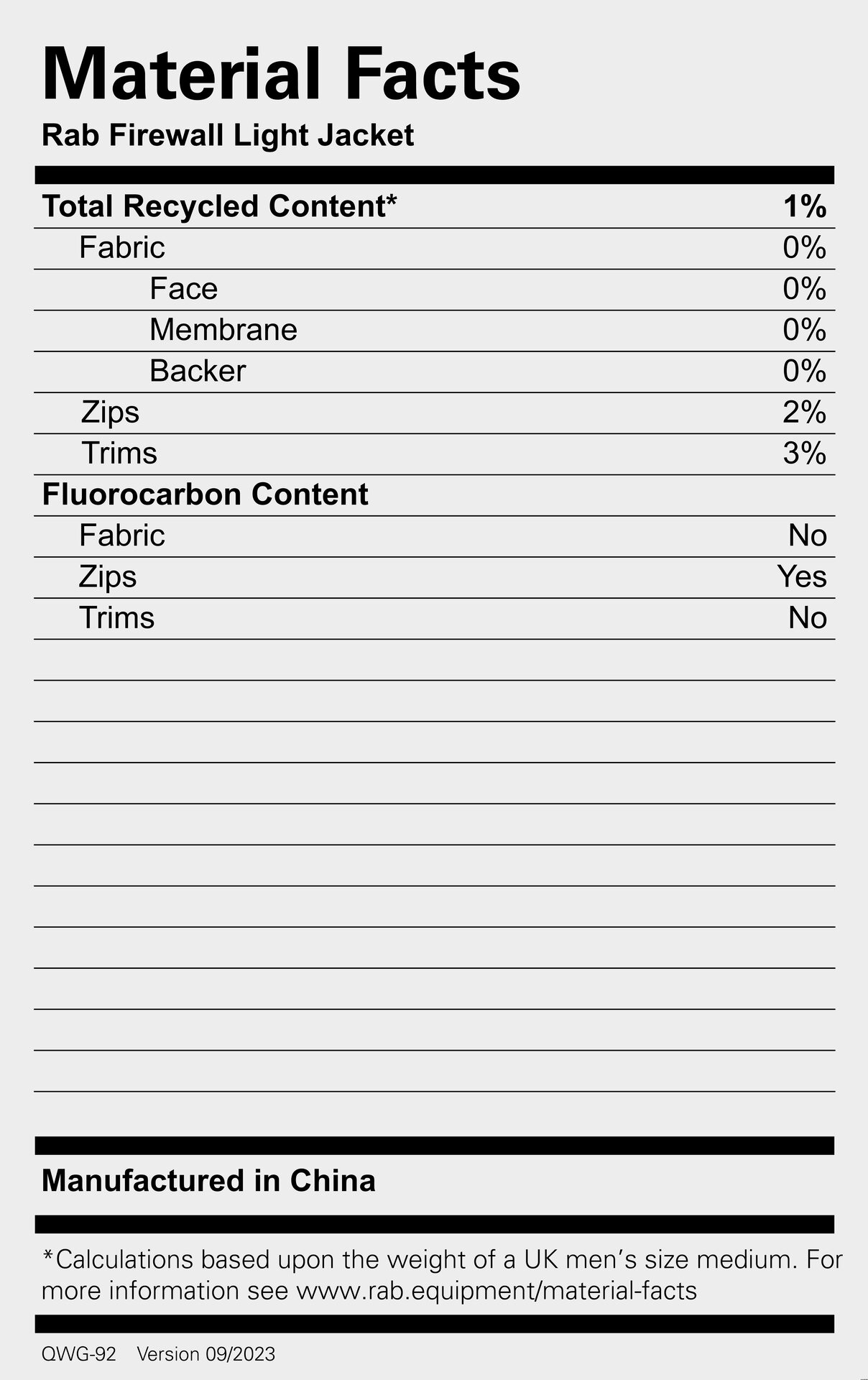Click the Zips 2% recycled value
This screenshot has width=868, height=1380.
(804, 413)
